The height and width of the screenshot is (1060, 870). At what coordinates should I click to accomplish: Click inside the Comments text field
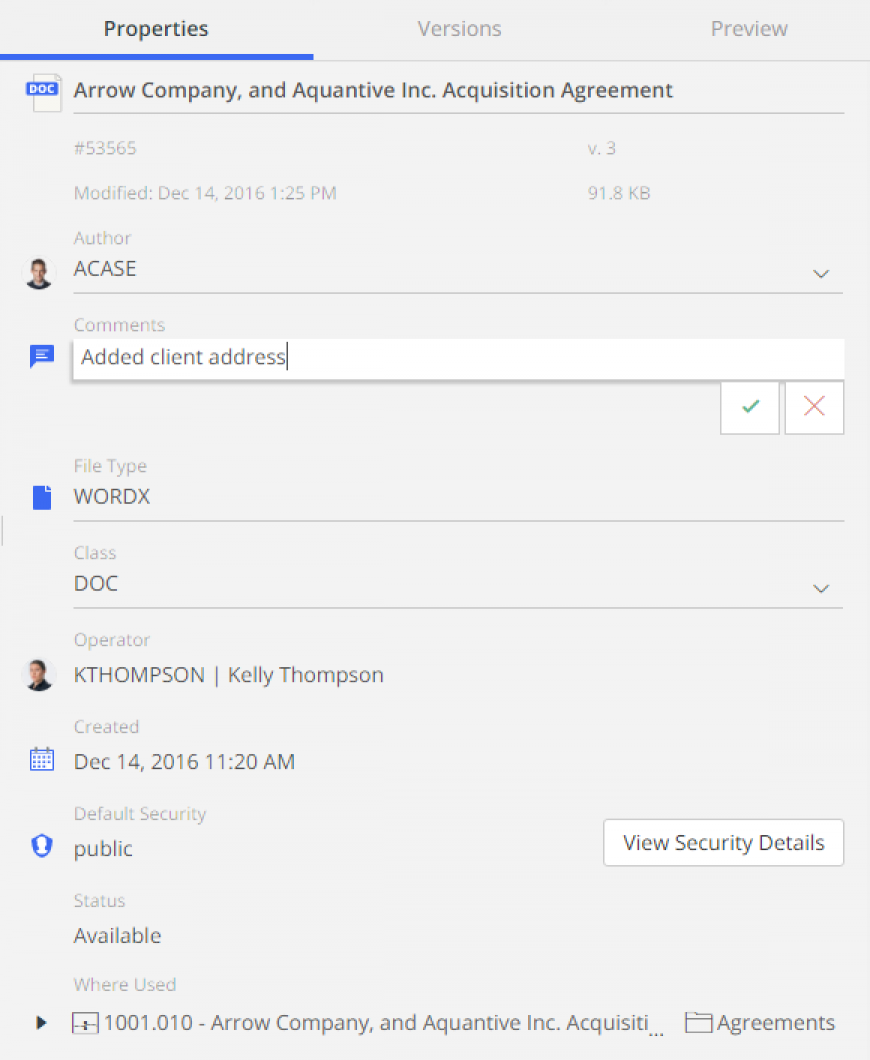point(458,358)
